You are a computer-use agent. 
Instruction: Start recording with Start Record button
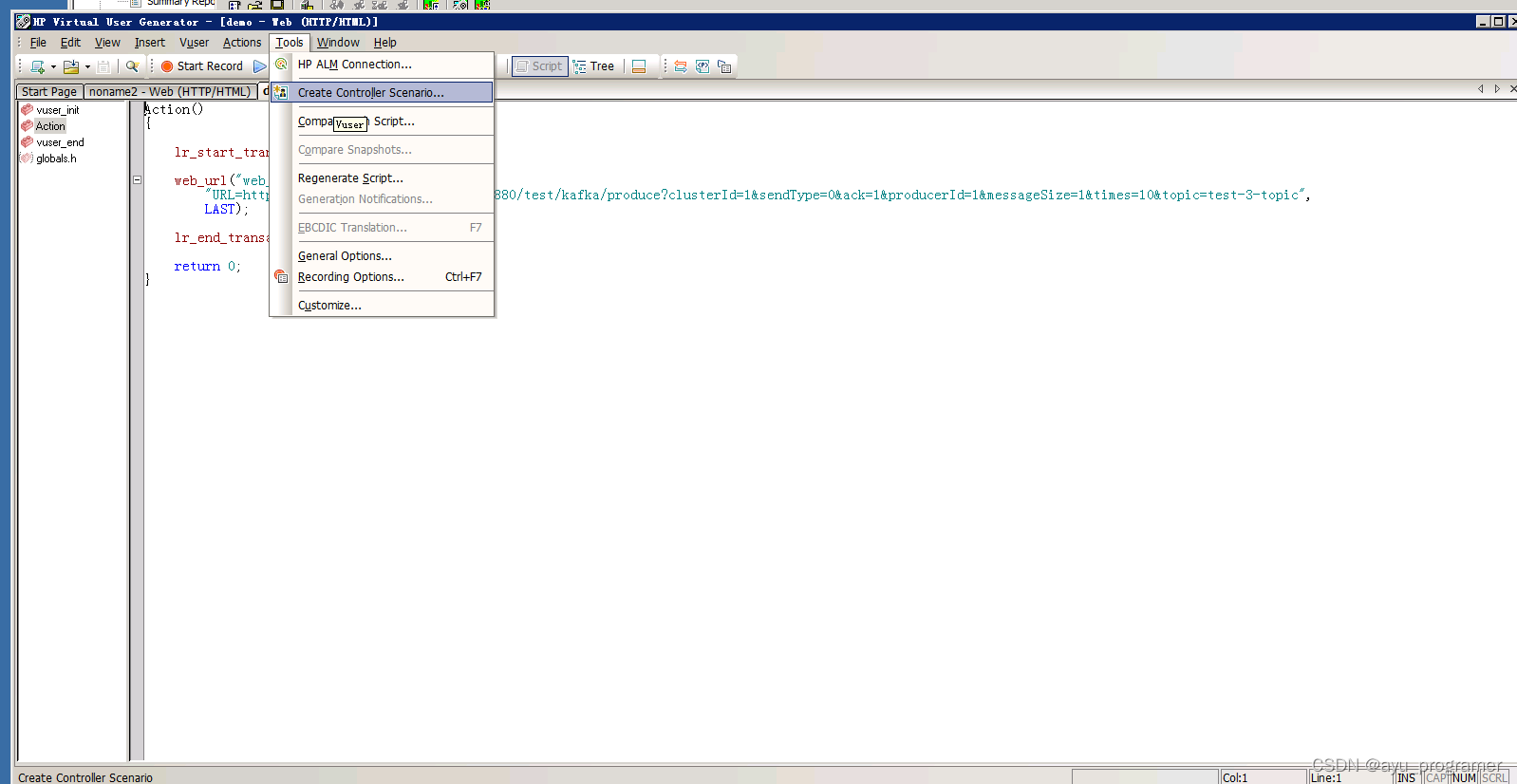[202, 66]
